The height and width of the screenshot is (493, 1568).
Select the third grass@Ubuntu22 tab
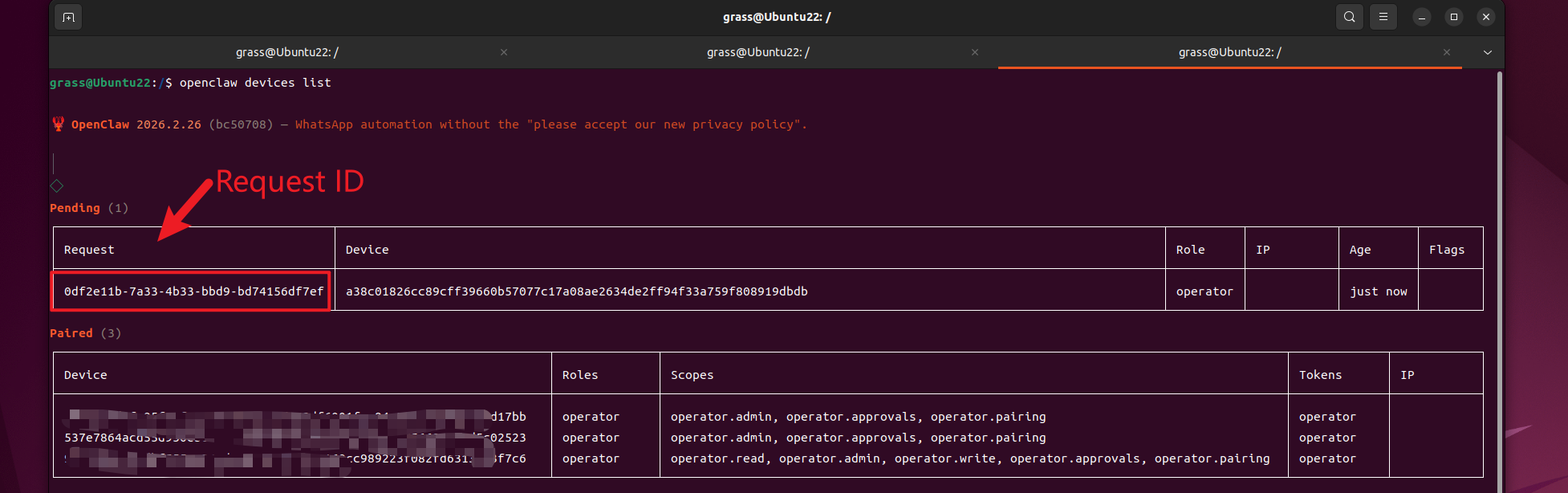pyautogui.click(x=1229, y=52)
